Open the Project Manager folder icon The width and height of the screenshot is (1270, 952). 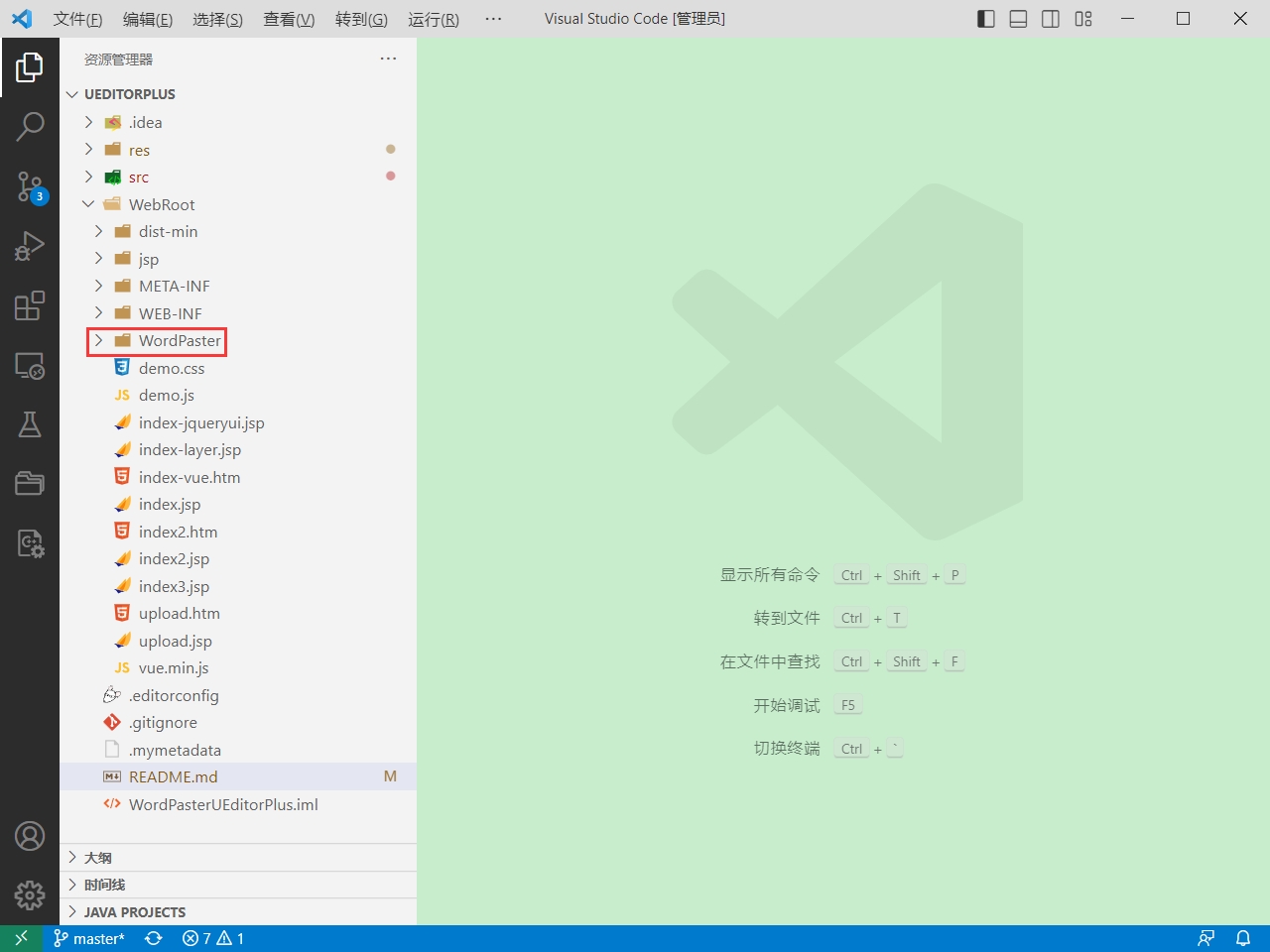30,484
